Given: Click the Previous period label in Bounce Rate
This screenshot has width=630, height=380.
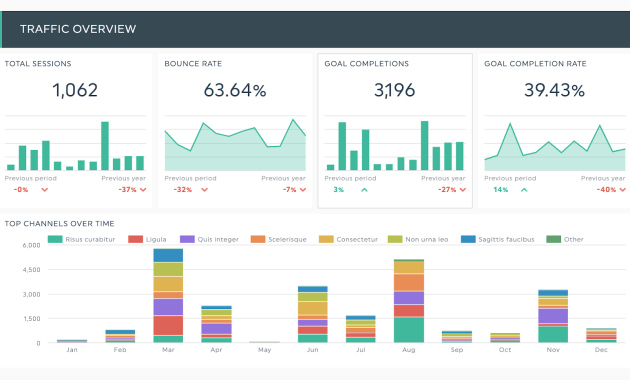Looking at the screenshot, I should (190, 178).
